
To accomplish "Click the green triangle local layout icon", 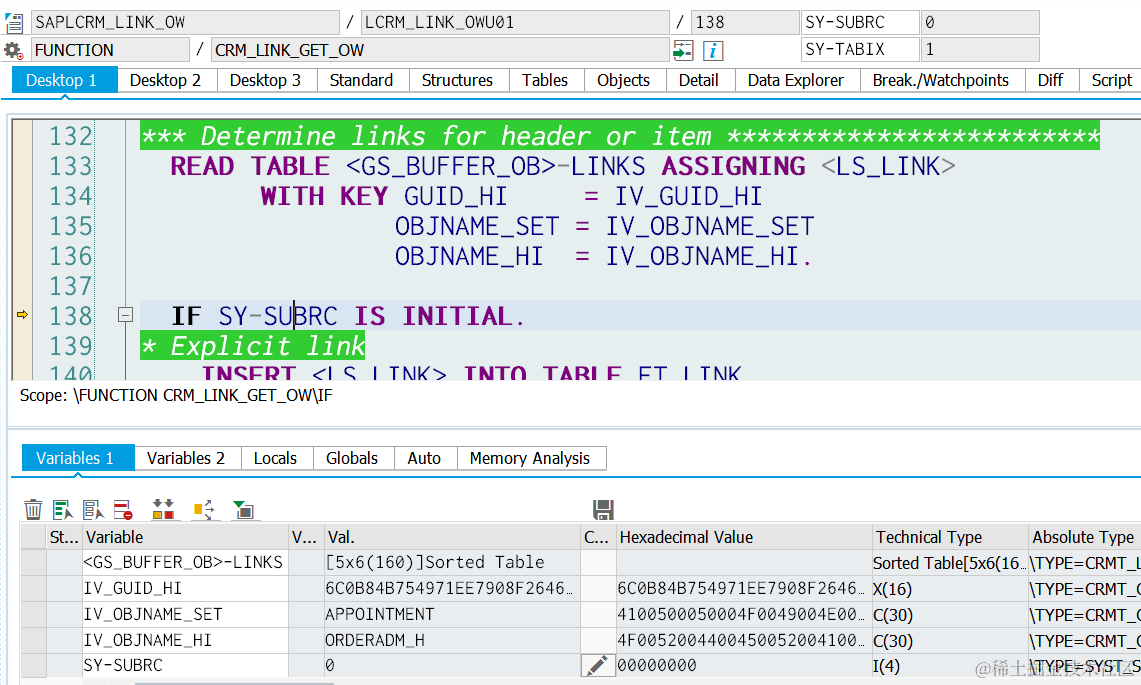I will (x=243, y=510).
